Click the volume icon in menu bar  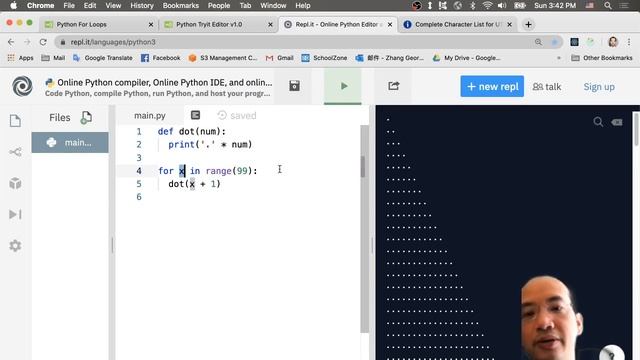point(502,6)
